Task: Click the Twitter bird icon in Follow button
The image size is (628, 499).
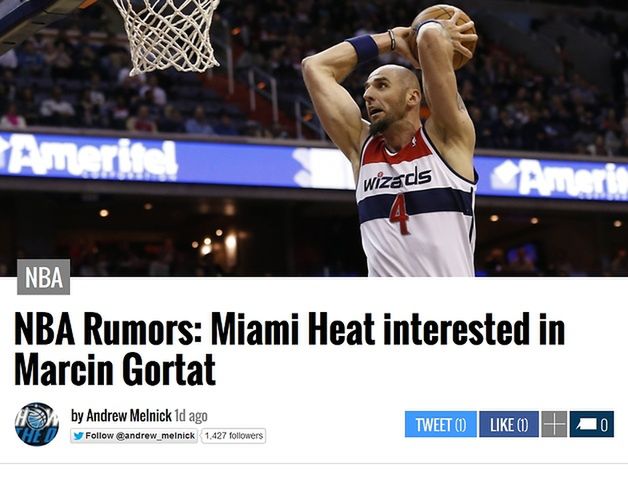Action: (78, 436)
